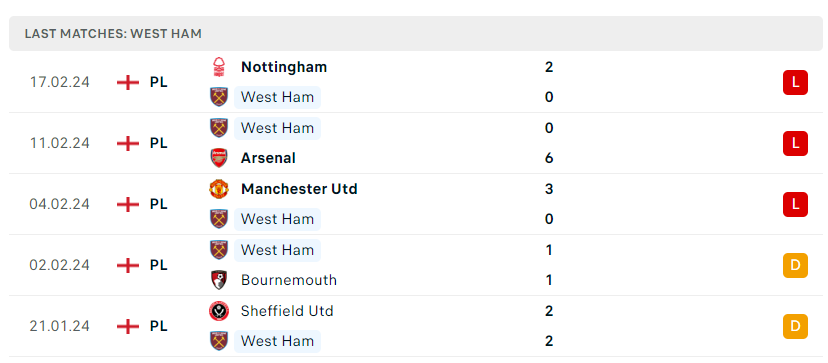Open the Manchester Utd team link
The image size is (828, 363).
(x=299, y=189)
